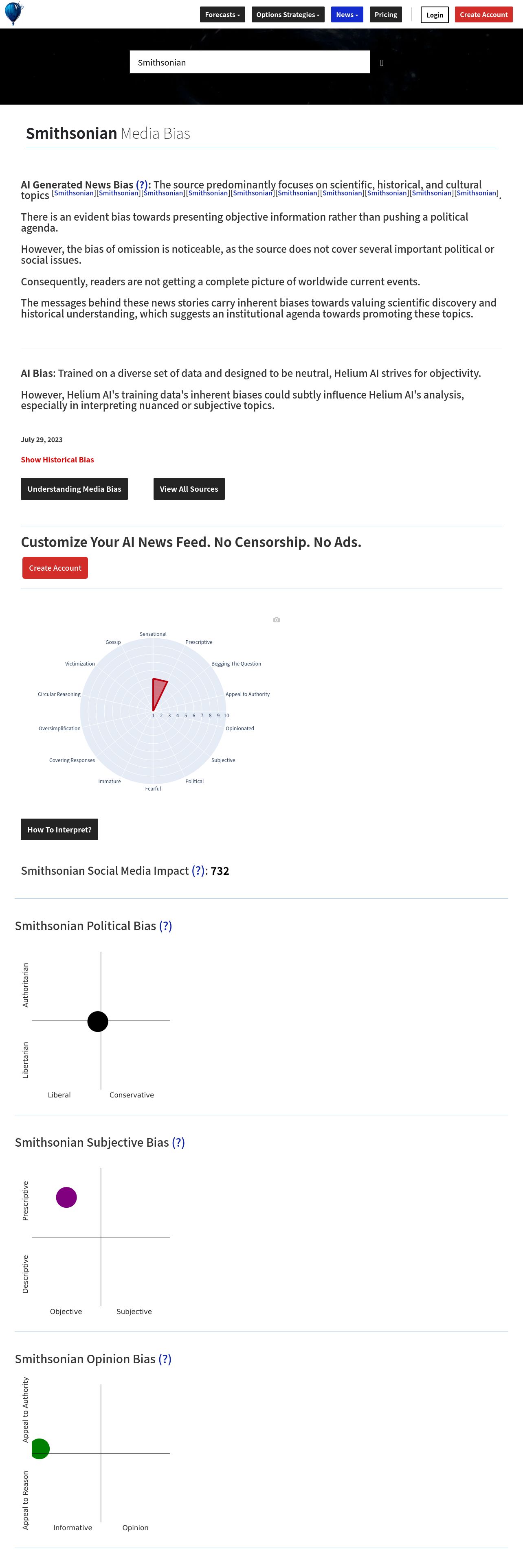Open the News dropdown menu
Screen dimensions: 523x1568
click(347, 15)
